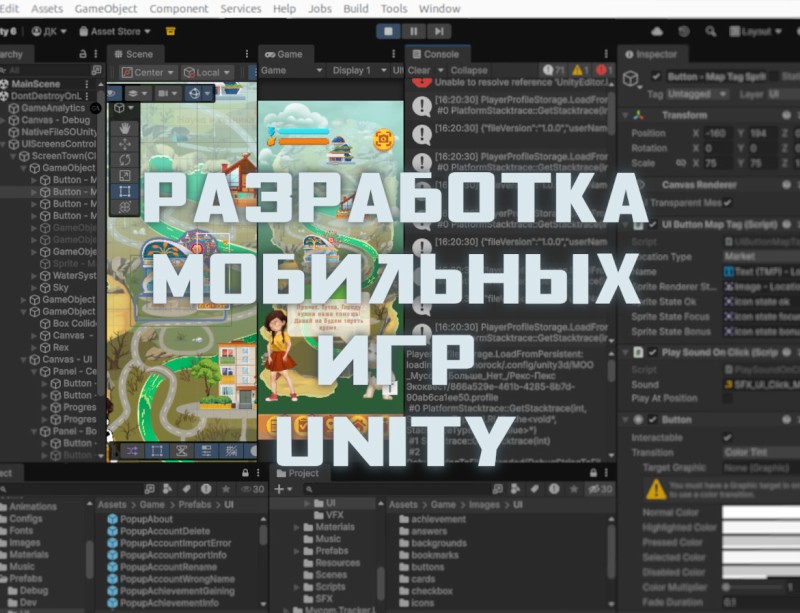
Task: Open the backgrounds folder
Action: point(432,543)
